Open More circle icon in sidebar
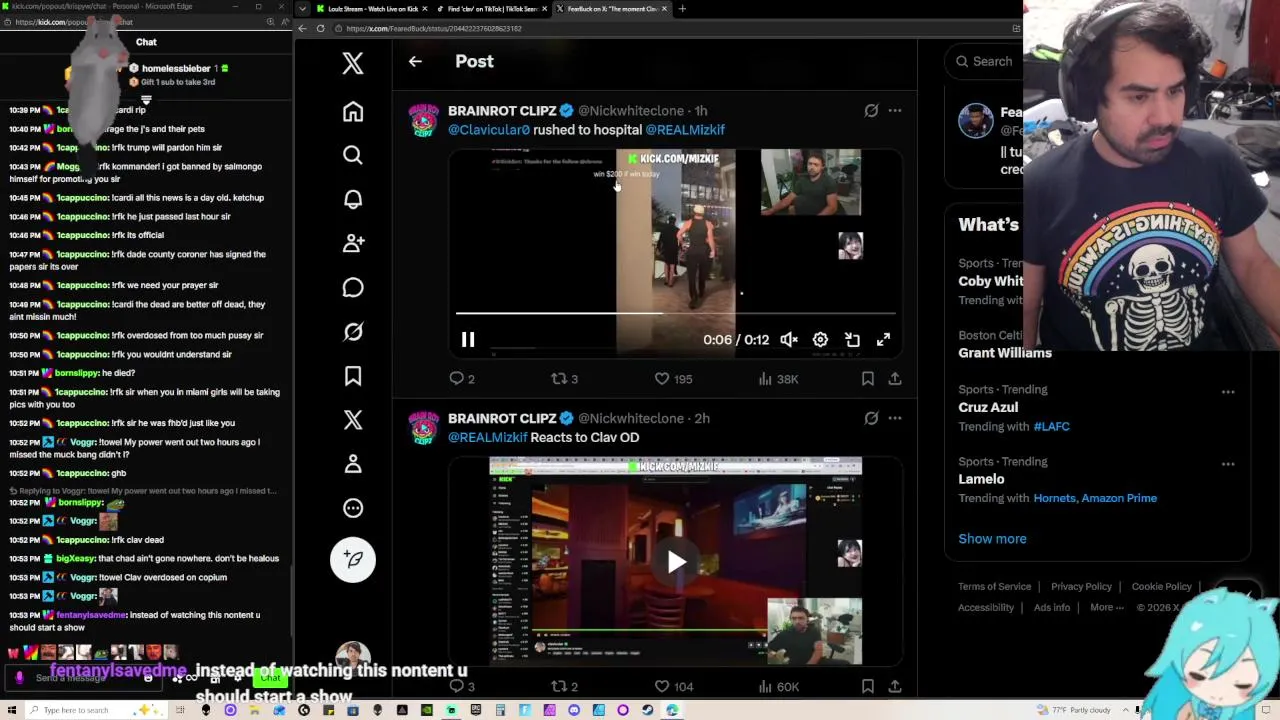This screenshot has height=720, width=1280. tap(353, 508)
